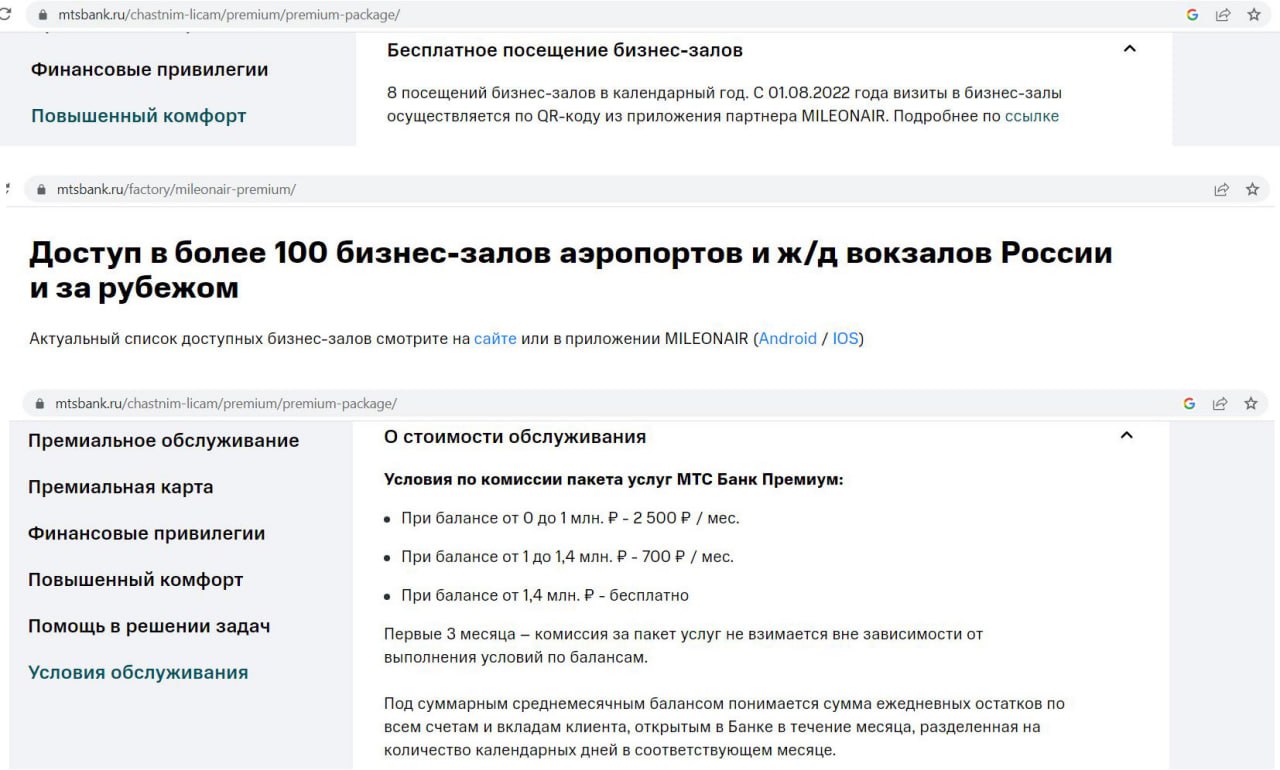Click the lock icon beside the mileonair-premium URL
Viewport: 1280px width, 770px height.
click(41, 189)
